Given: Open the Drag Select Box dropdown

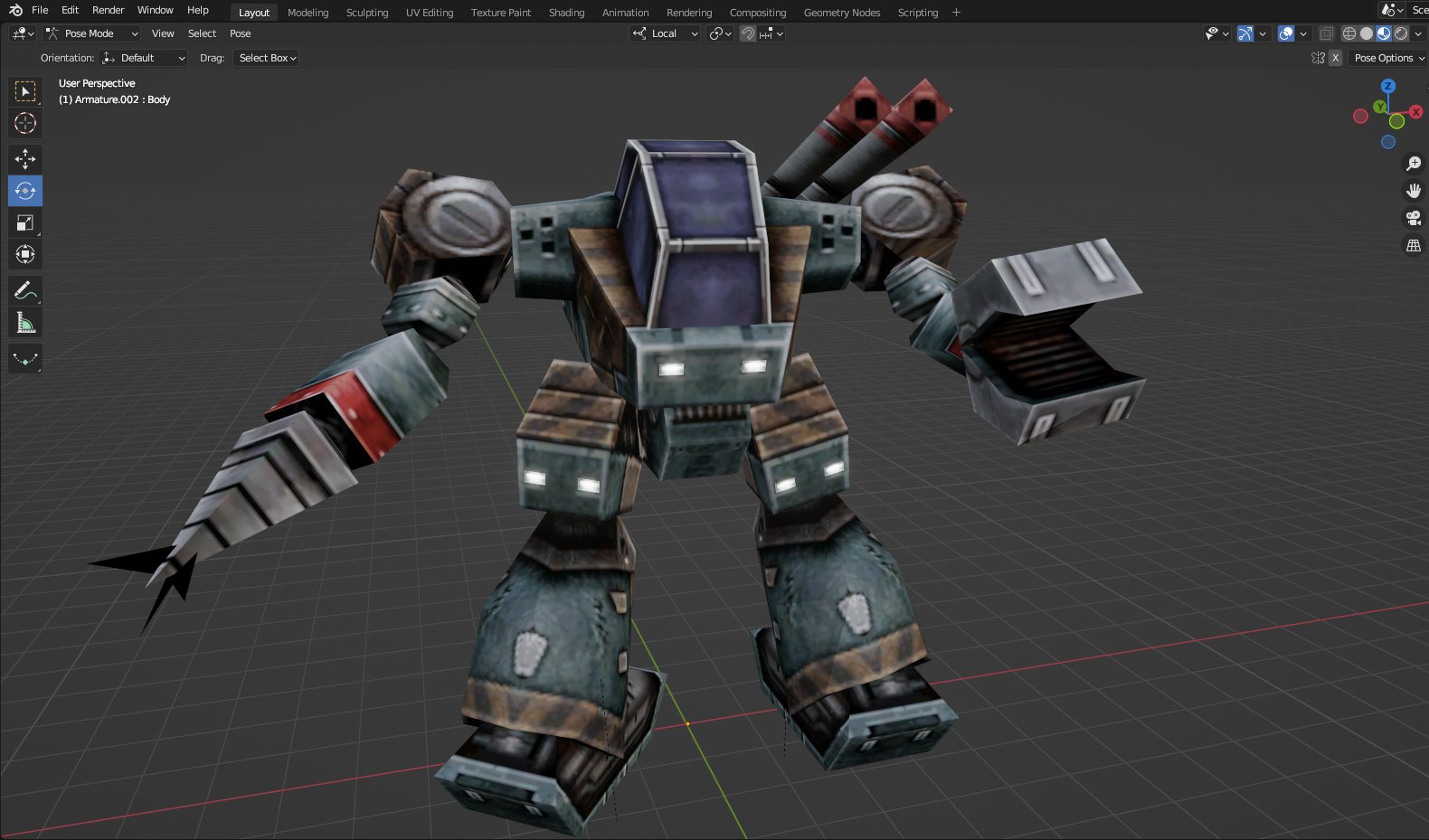Looking at the screenshot, I should pyautogui.click(x=267, y=58).
